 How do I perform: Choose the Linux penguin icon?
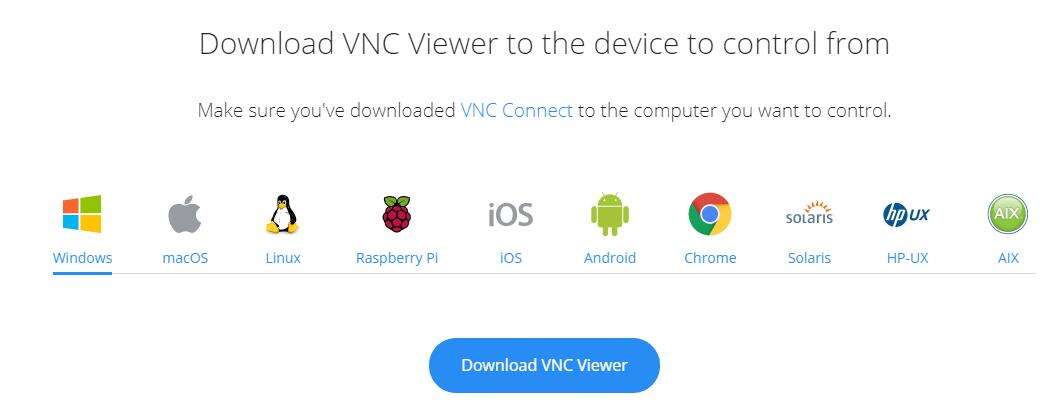(x=282, y=214)
